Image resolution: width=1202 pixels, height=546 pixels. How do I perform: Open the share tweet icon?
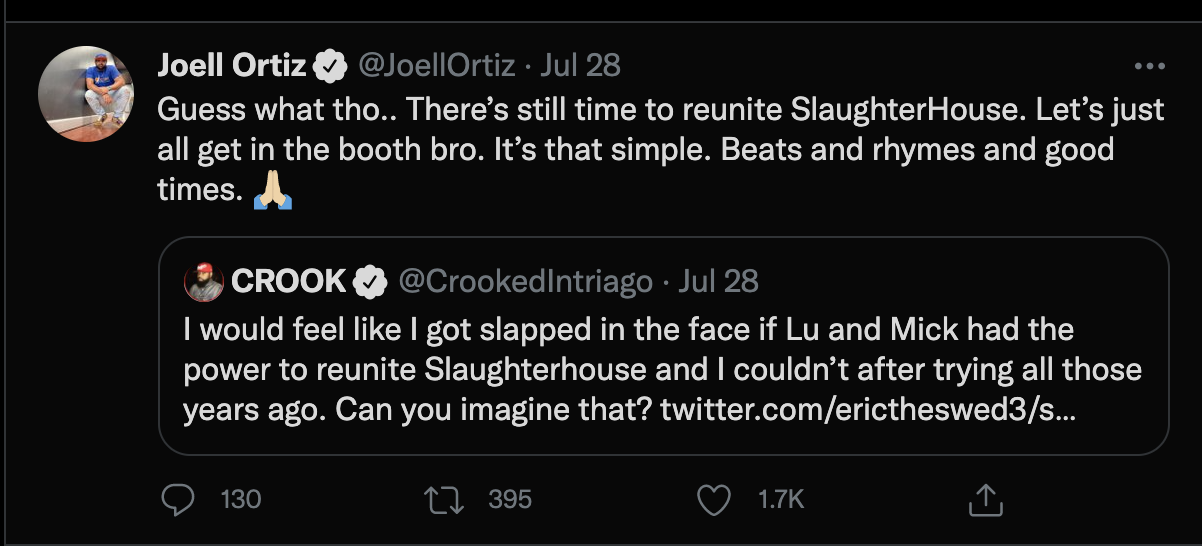pyautogui.click(x=985, y=499)
